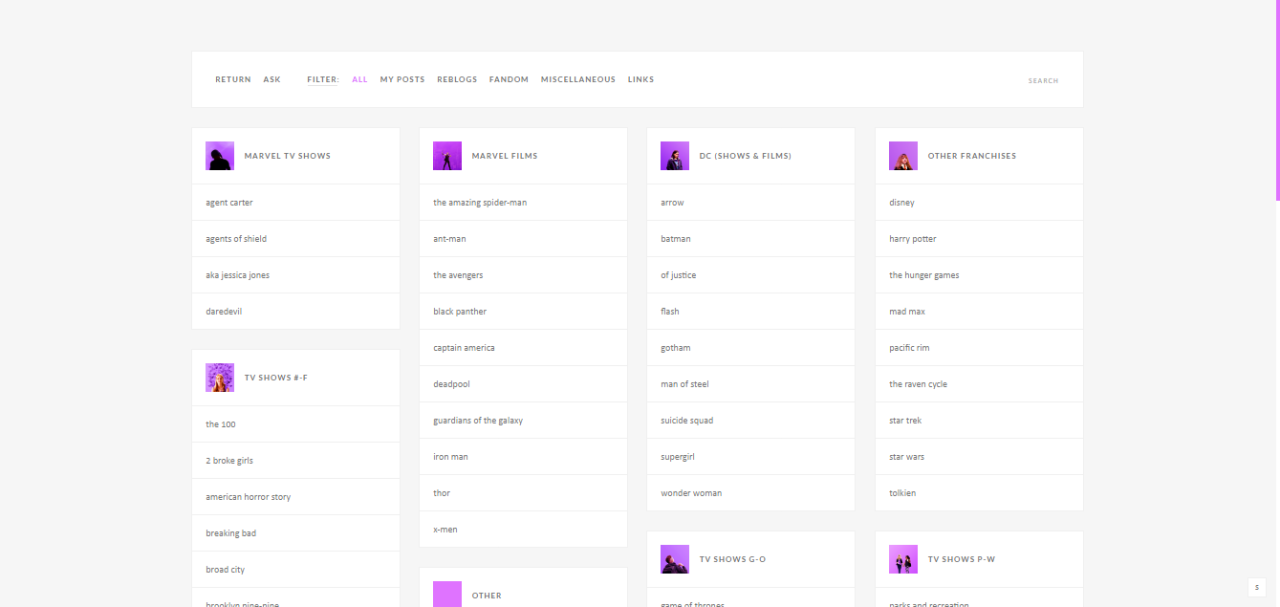
Task: Click the Other Franchises thumbnail icon
Action: pyautogui.click(x=903, y=156)
